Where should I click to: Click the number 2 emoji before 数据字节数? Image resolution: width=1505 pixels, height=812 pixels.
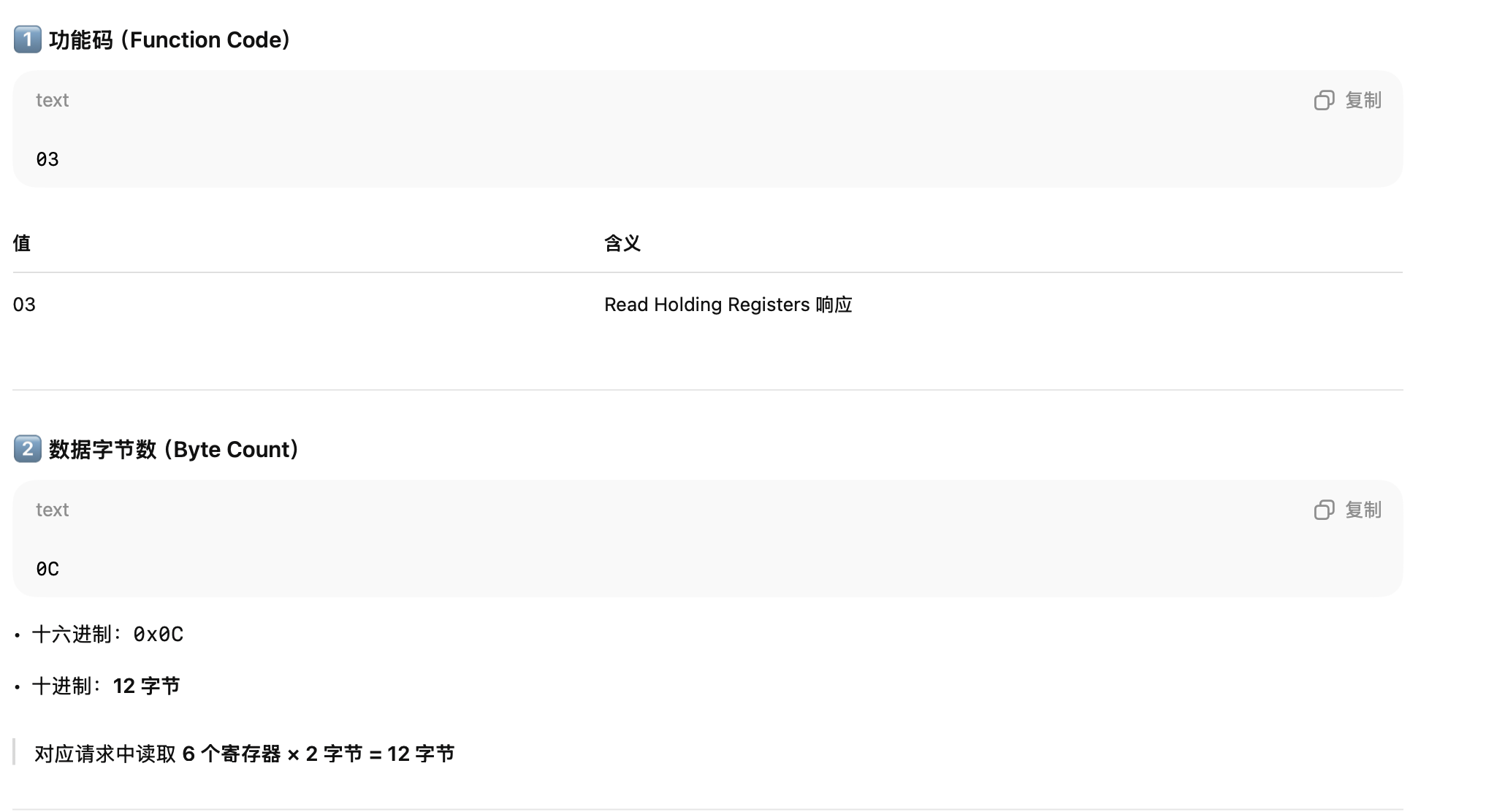[x=28, y=449]
